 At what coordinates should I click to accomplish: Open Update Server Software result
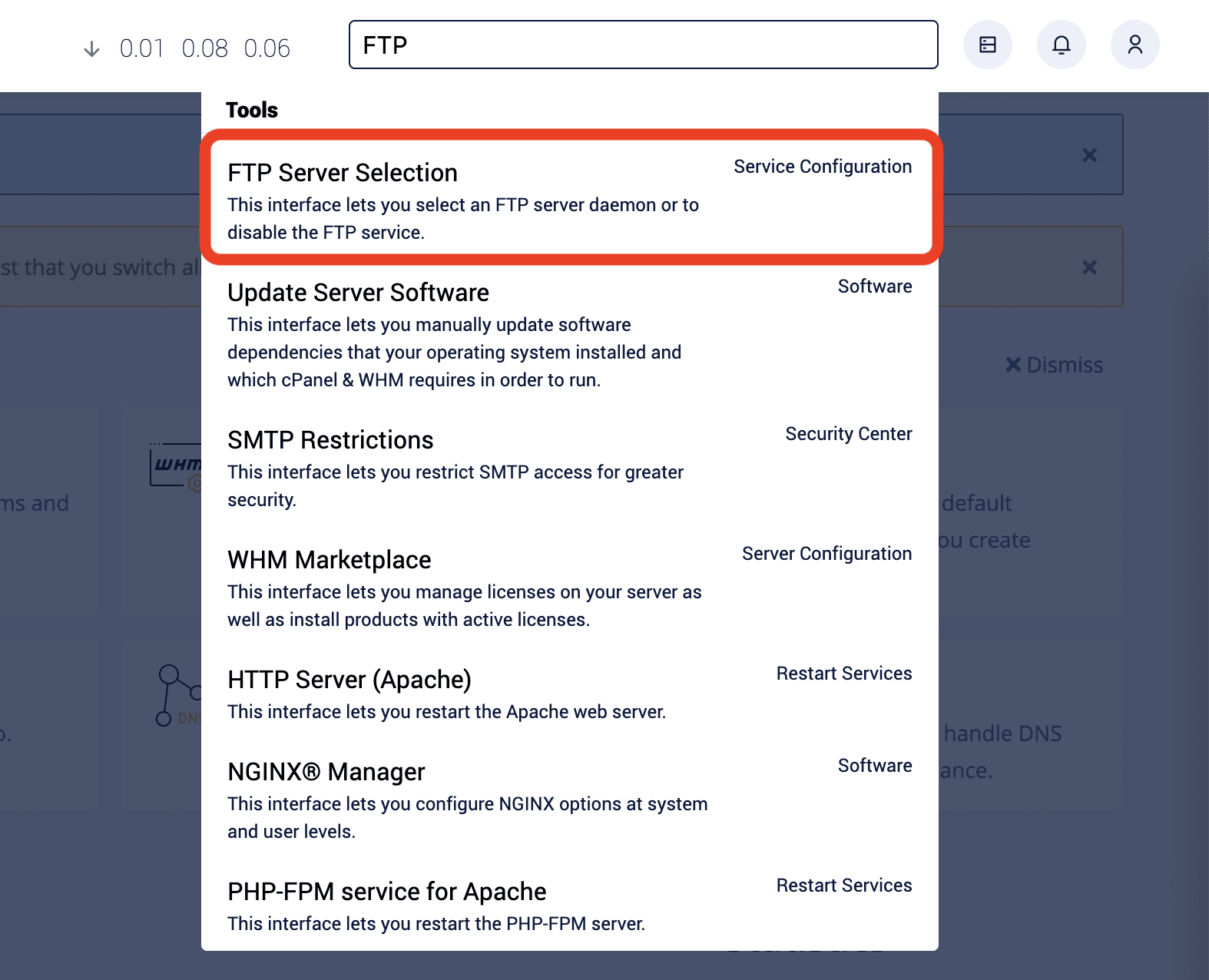tap(570, 335)
